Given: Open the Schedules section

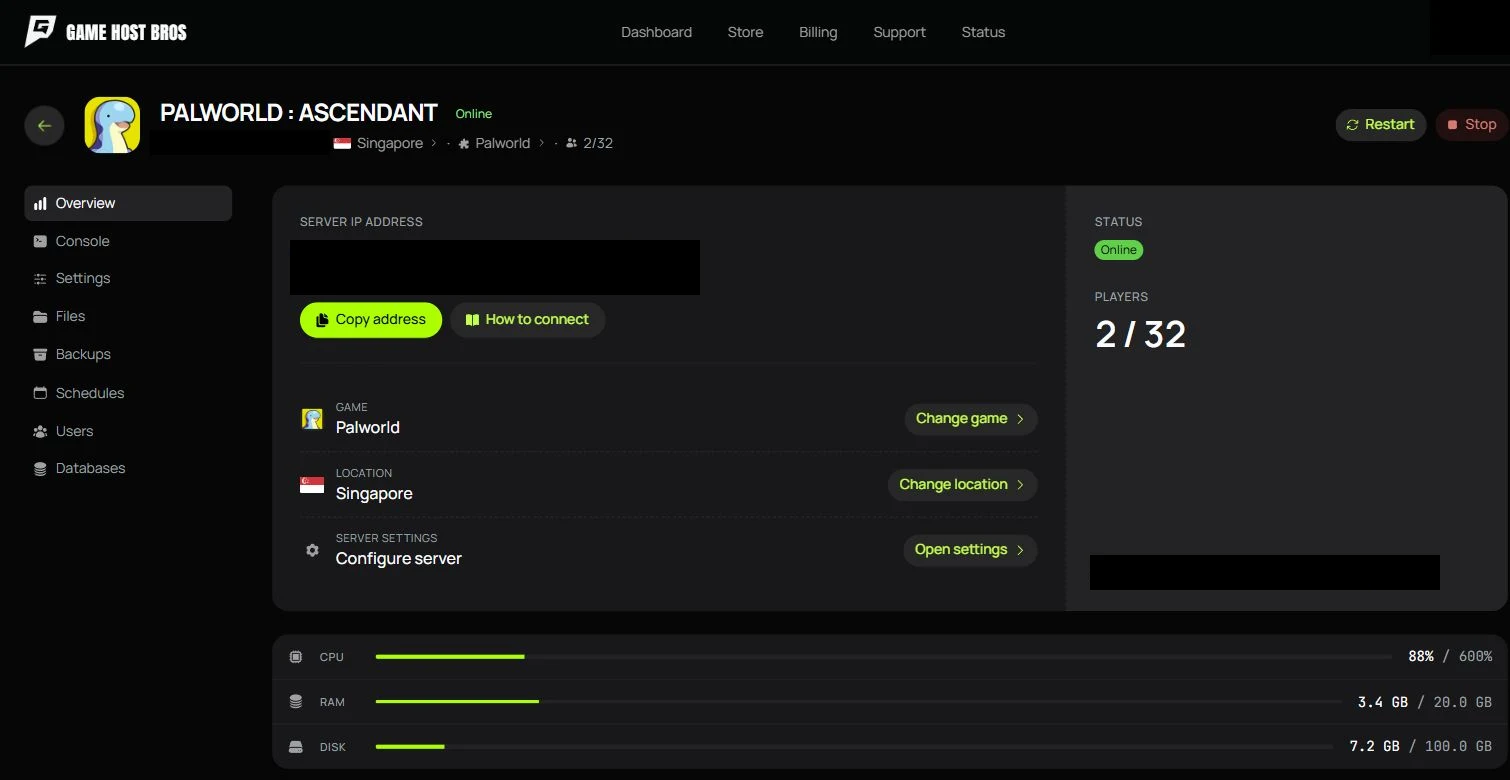Looking at the screenshot, I should pos(128,393).
